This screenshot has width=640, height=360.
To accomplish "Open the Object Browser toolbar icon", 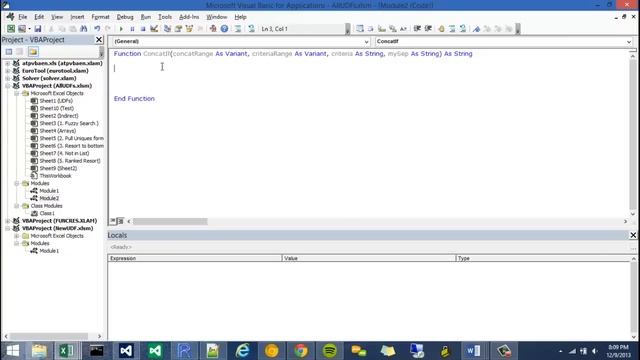I will click(x=189, y=29).
